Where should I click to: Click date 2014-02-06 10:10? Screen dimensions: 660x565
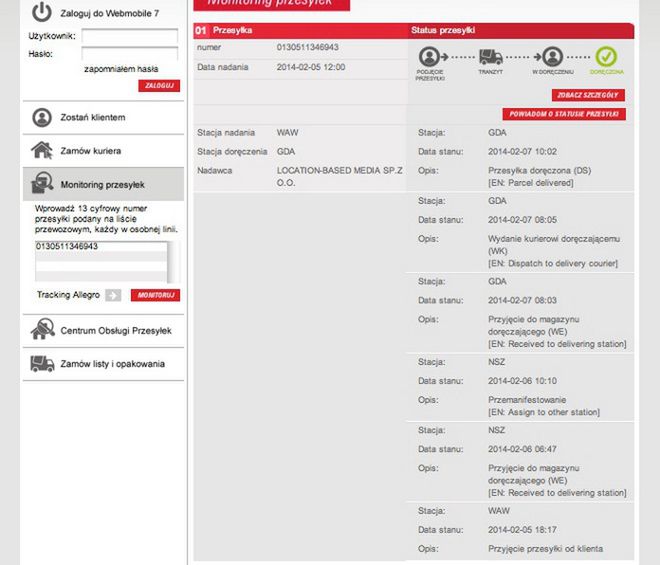click(x=522, y=381)
